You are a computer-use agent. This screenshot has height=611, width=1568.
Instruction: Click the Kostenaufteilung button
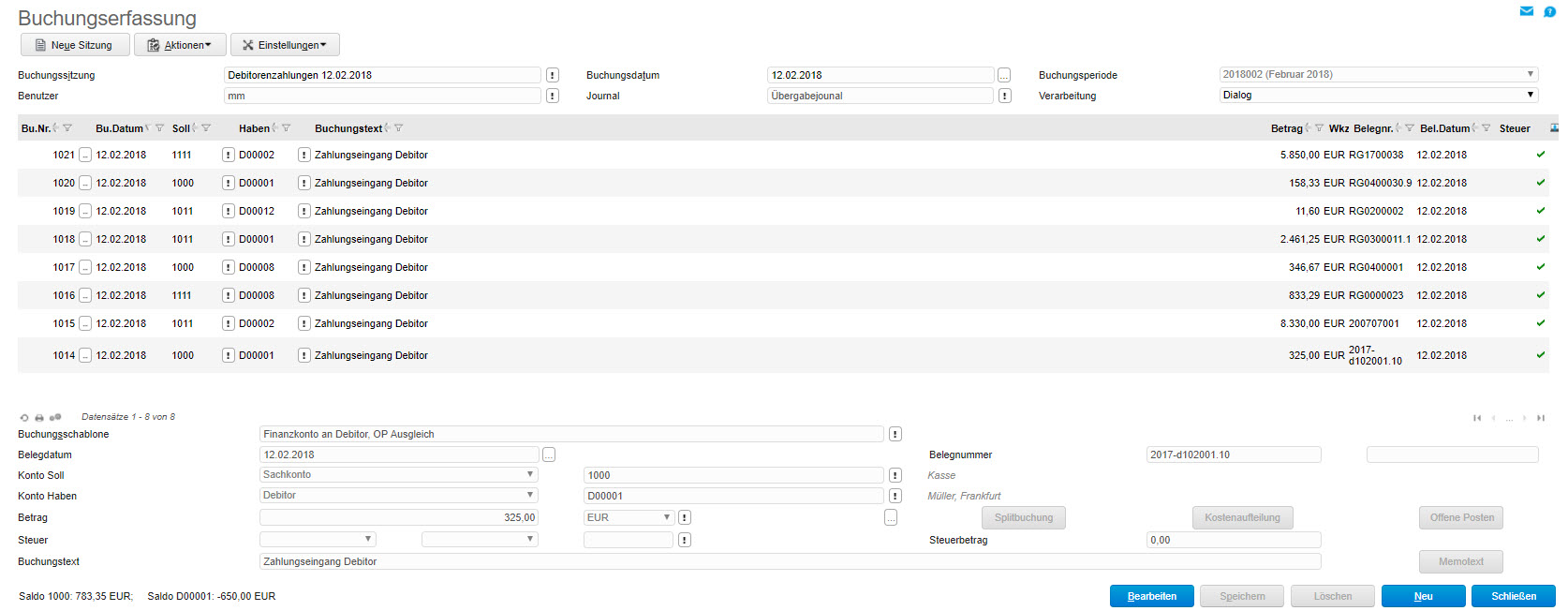click(1243, 517)
